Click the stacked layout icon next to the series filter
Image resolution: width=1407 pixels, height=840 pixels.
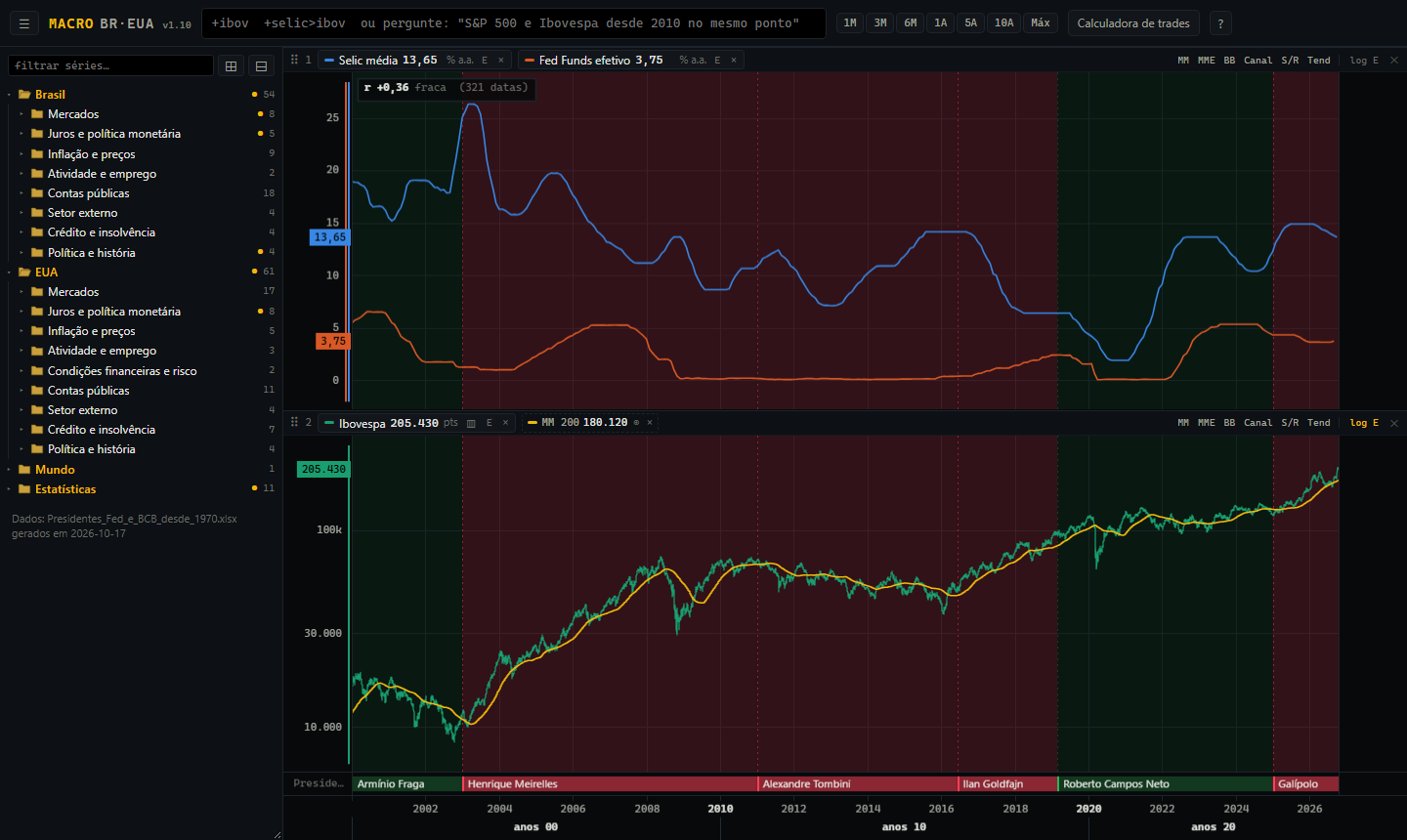pos(261,65)
